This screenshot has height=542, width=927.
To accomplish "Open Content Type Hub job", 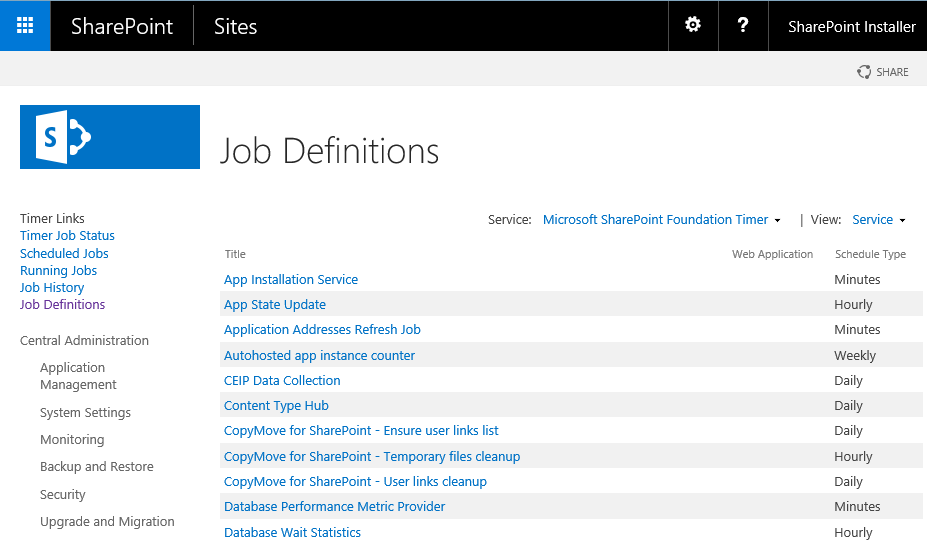I will tap(276, 406).
